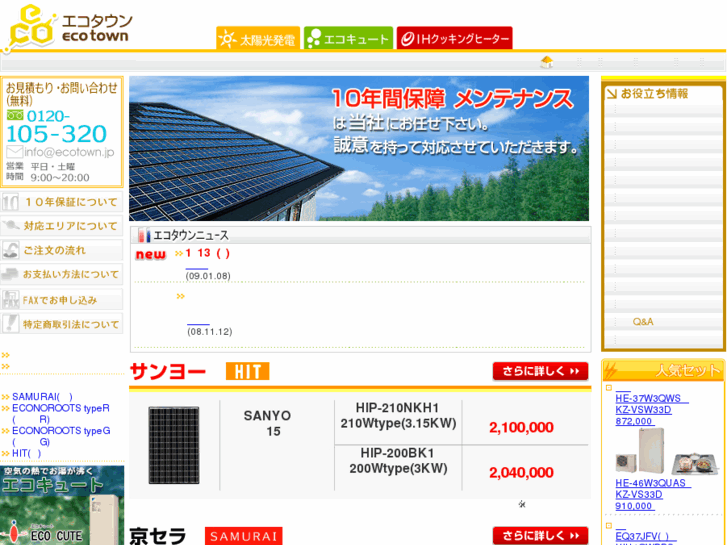Click the info@ecotown.jp email address
The height and width of the screenshot is (545, 727).
(69, 152)
